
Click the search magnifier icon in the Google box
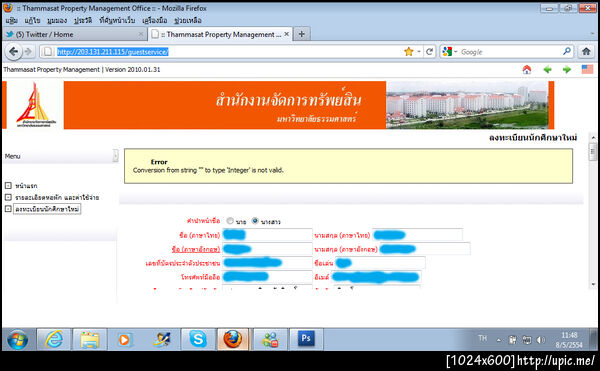(567, 51)
